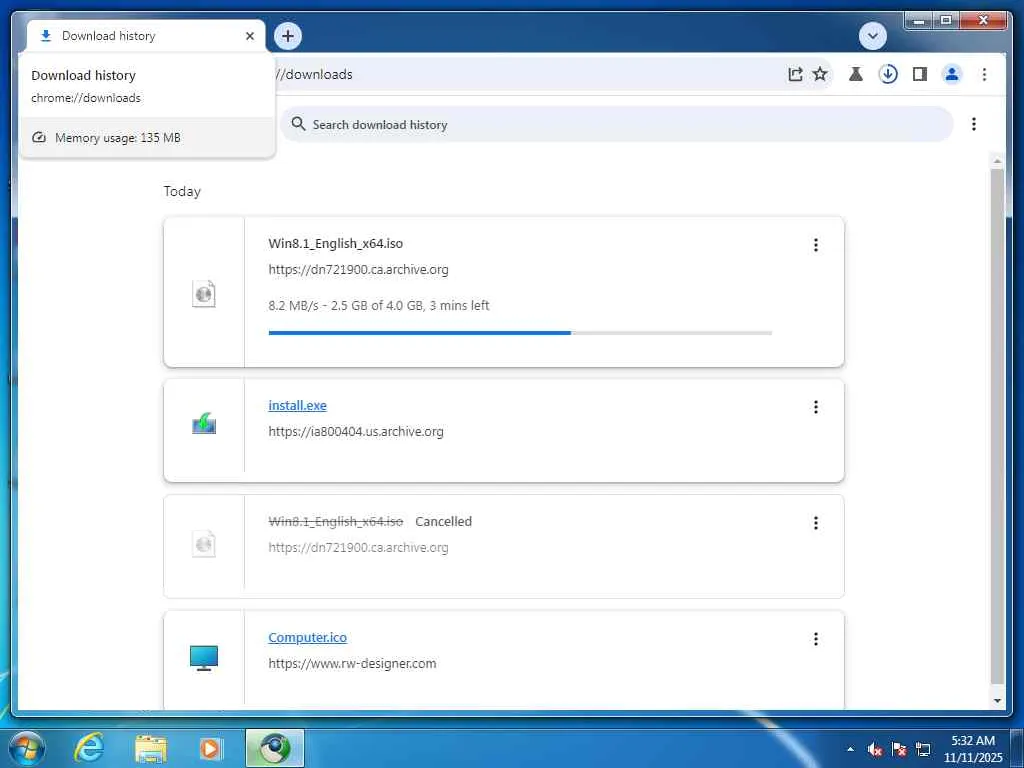Click the muted volume tray icon
Image resolution: width=1024 pixels, height=768 pixels.
(875, 749)
